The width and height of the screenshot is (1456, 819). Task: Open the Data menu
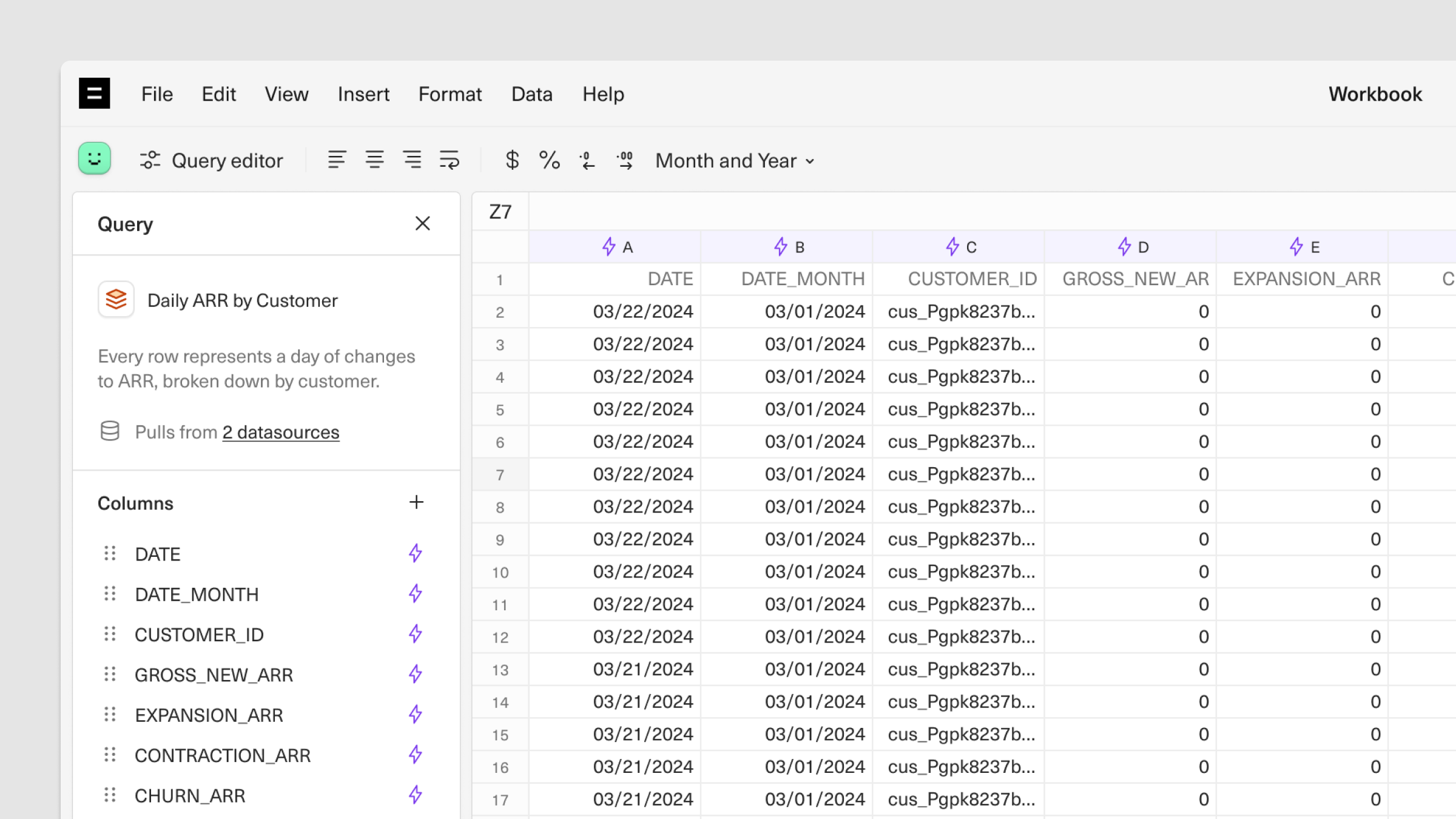coord(531,94)
